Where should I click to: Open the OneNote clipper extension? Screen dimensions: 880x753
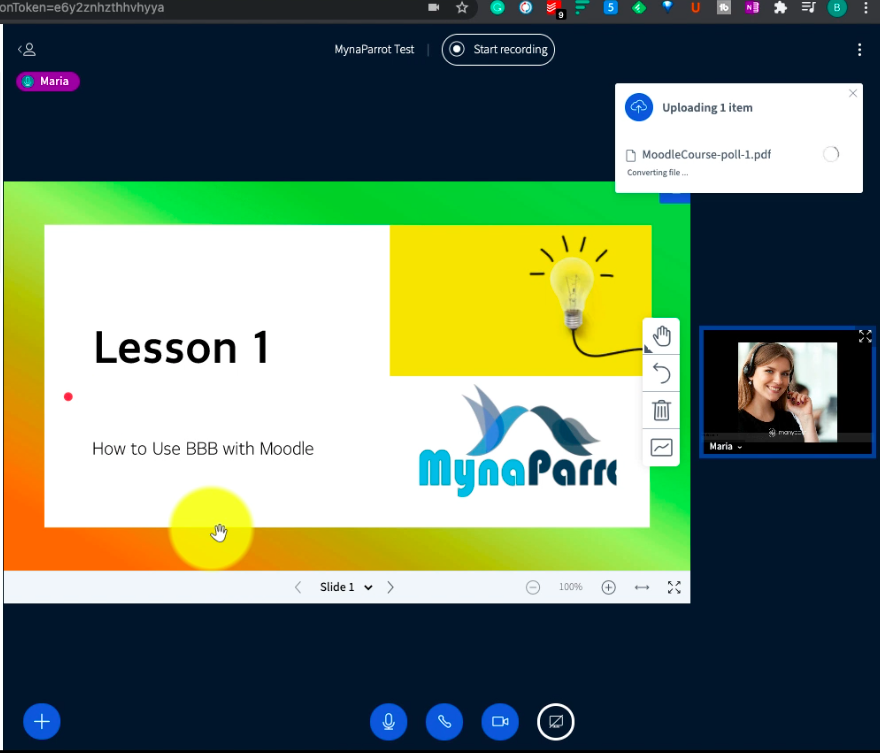pos(752,8)
